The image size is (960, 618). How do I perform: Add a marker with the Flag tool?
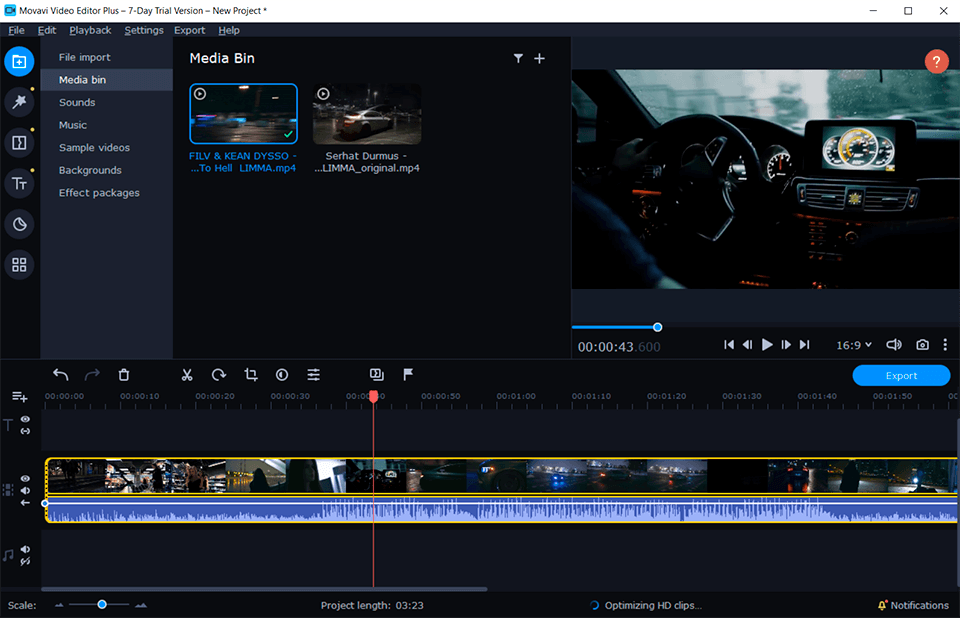click(407, 374)
